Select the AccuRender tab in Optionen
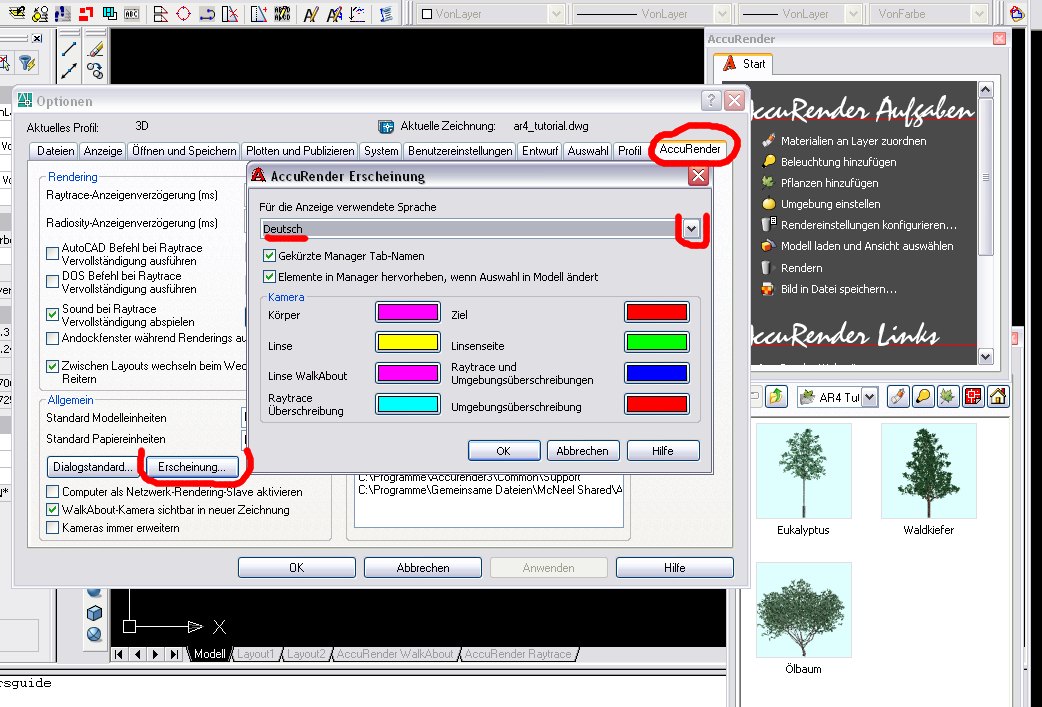The height and width of the screenshot is (707, 1042). click(690, 149)
